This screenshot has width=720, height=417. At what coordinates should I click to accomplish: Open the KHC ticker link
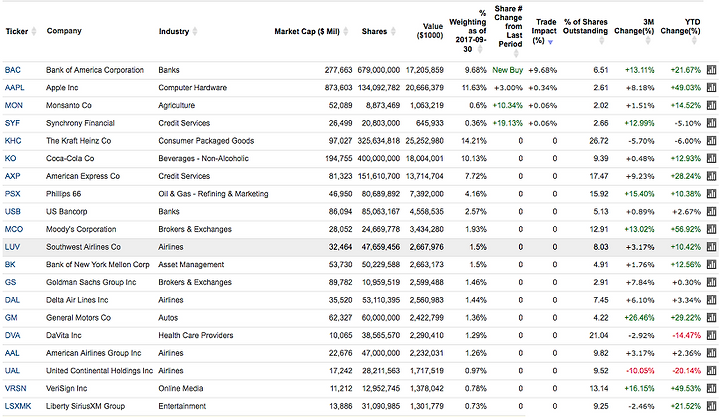coord(13,141)
